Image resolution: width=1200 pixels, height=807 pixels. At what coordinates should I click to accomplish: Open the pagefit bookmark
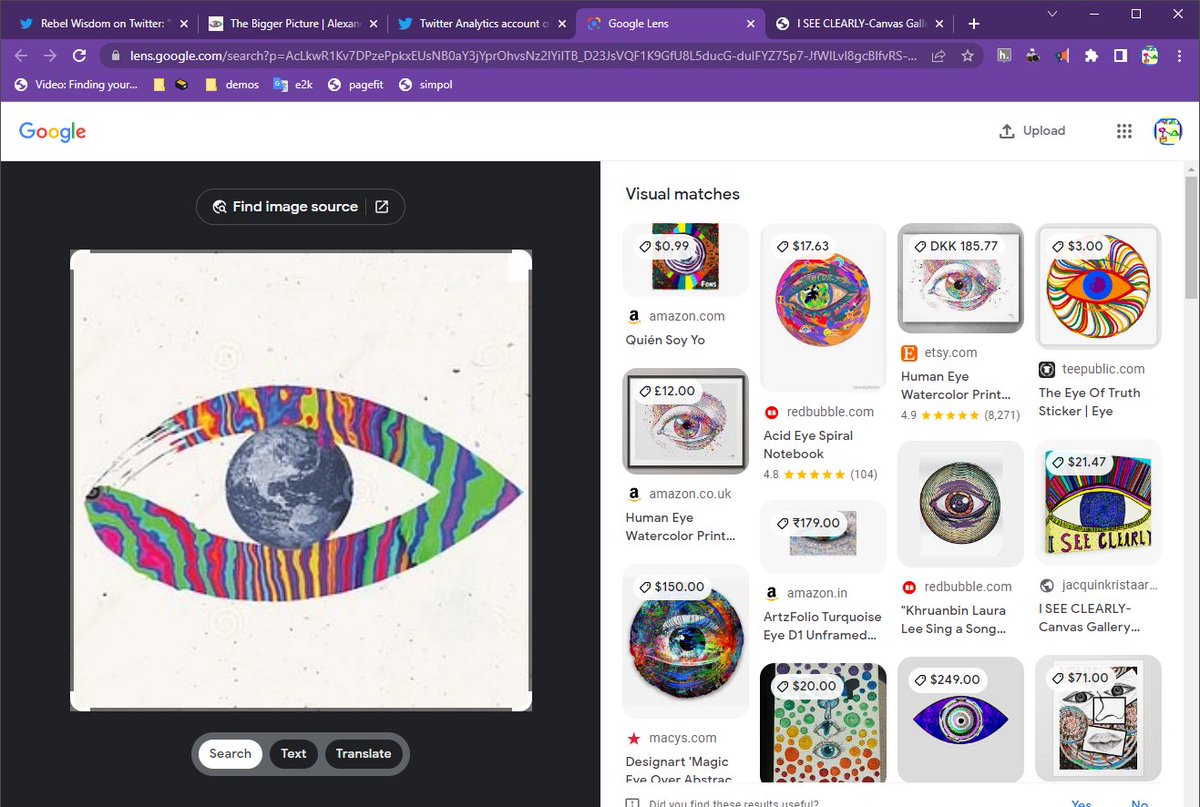(357, 85)
